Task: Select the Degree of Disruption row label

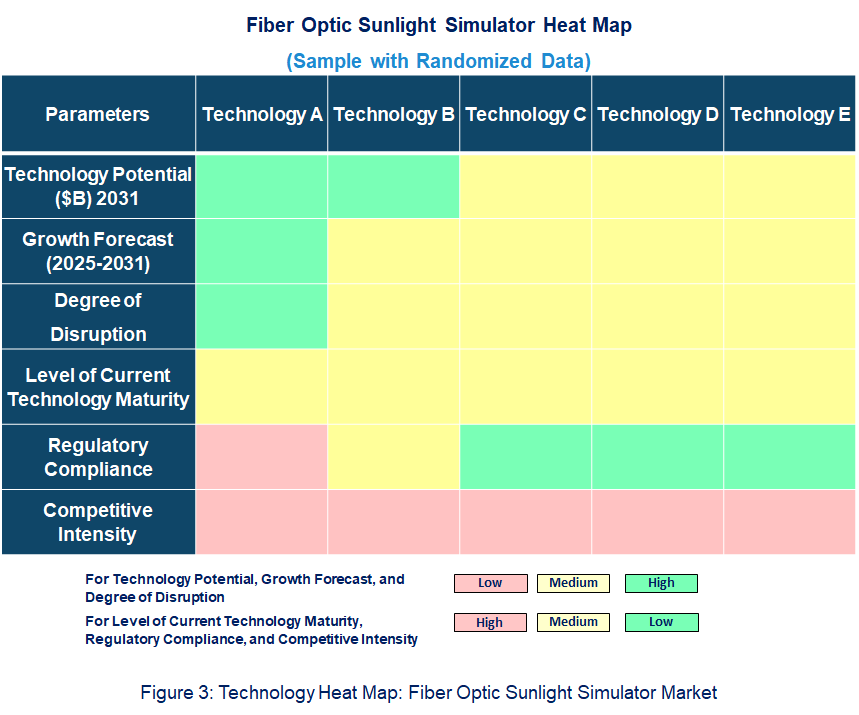Action: 98,317
